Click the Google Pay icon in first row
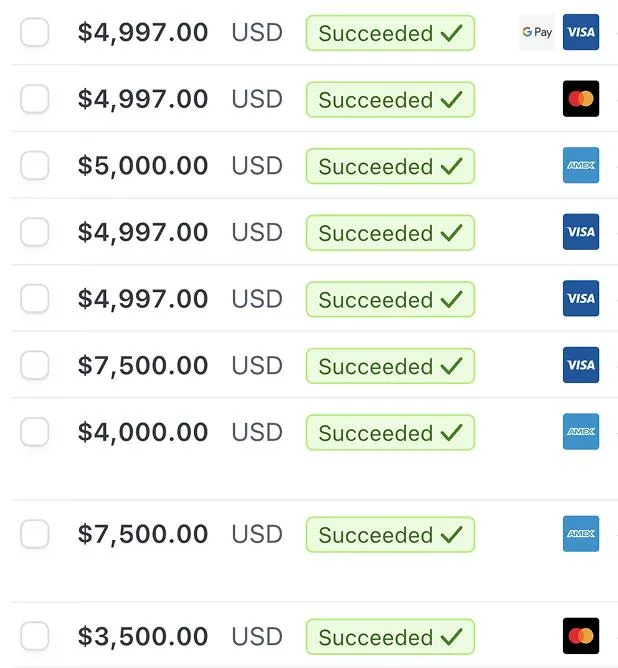The width and height of the screenshot is (618, 668). click(537, 32)
